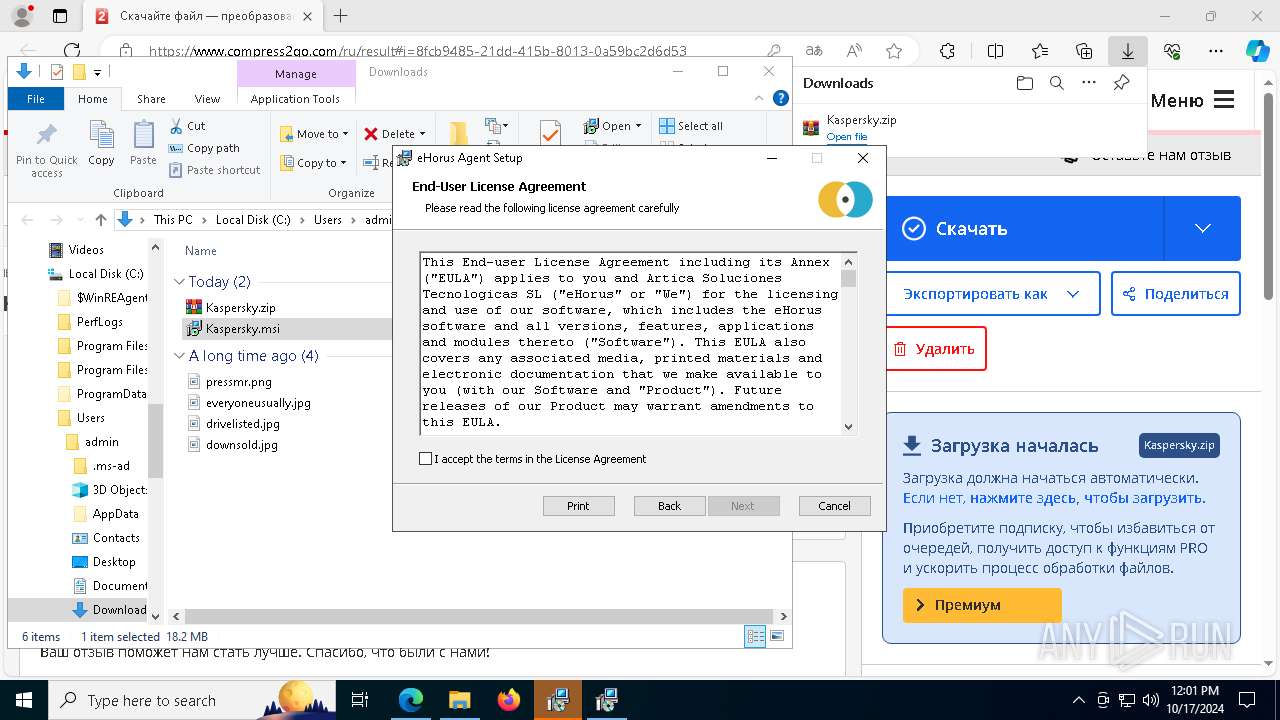Click Cut in Explorer ribbon

tap(187, 126)
